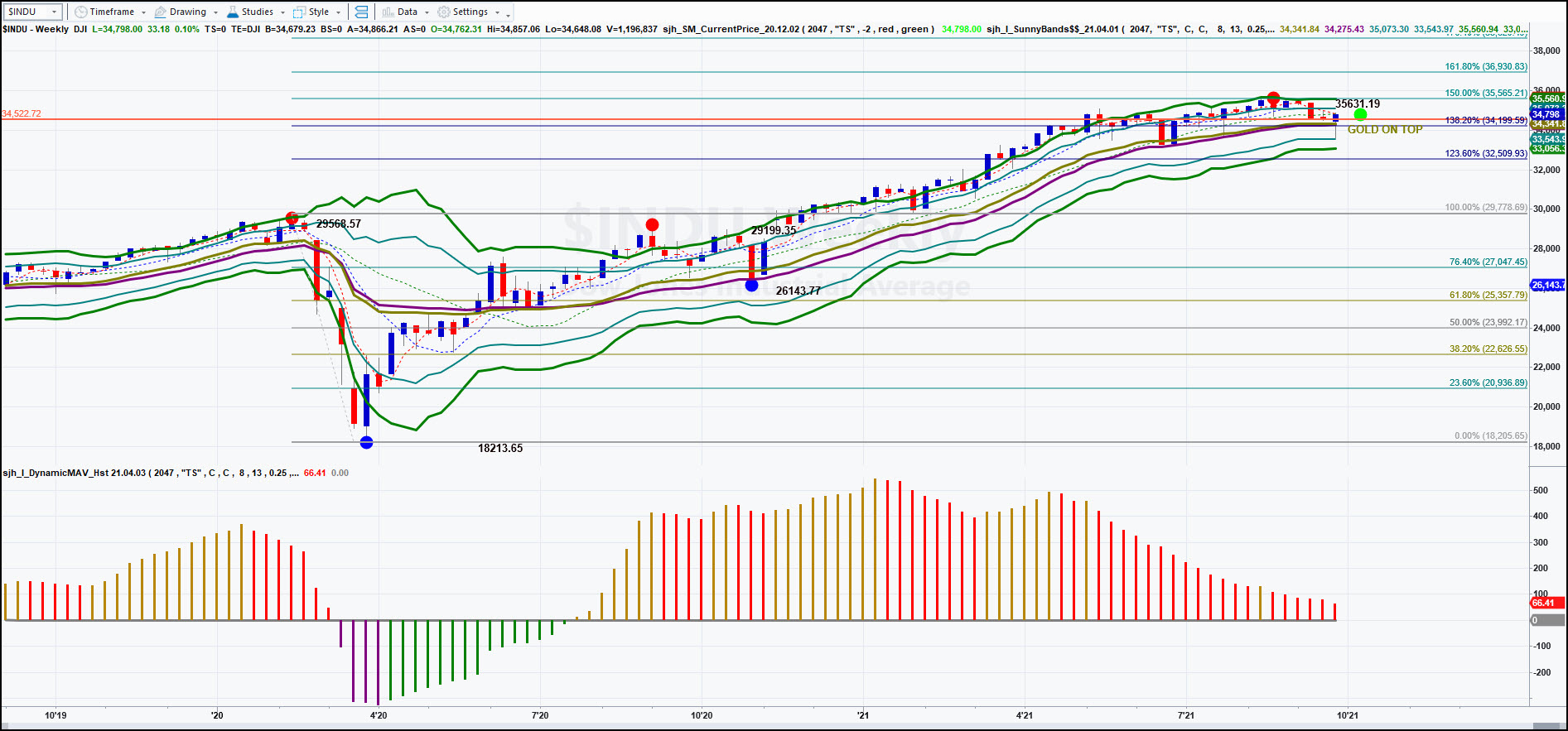The height and width of the screenshot is (731, 1568).
Task: Expand the Style dropdown arrow
Action: point(338,12)
